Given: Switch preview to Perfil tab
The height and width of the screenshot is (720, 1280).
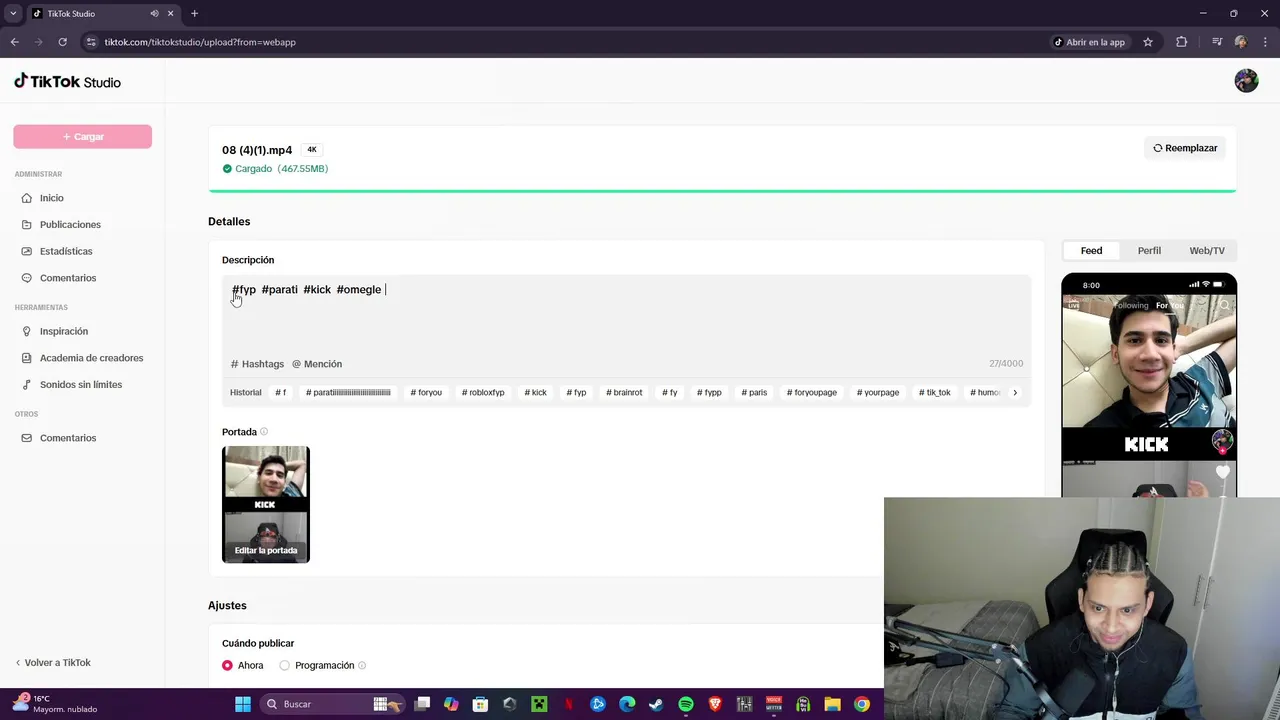Looking at the screenshot, I should point(1149,251).
